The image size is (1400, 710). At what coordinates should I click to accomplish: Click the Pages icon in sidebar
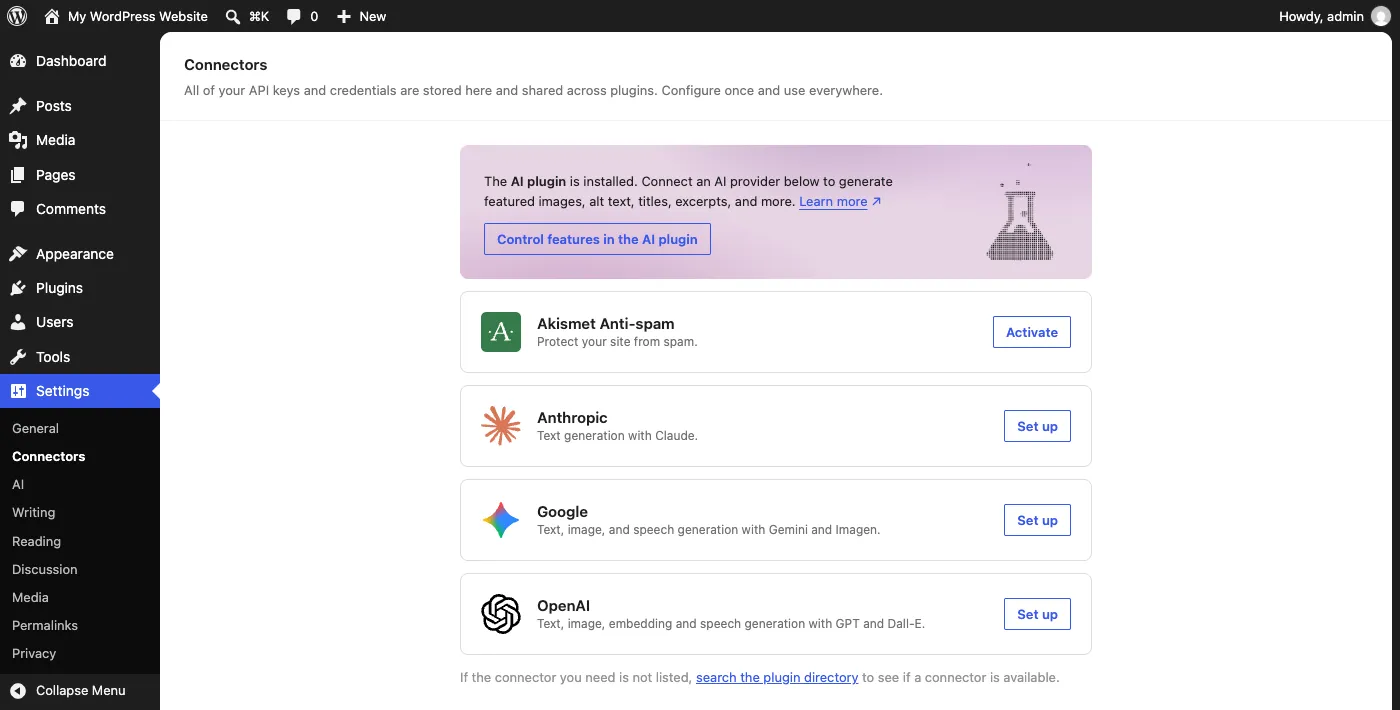(18, 175)
